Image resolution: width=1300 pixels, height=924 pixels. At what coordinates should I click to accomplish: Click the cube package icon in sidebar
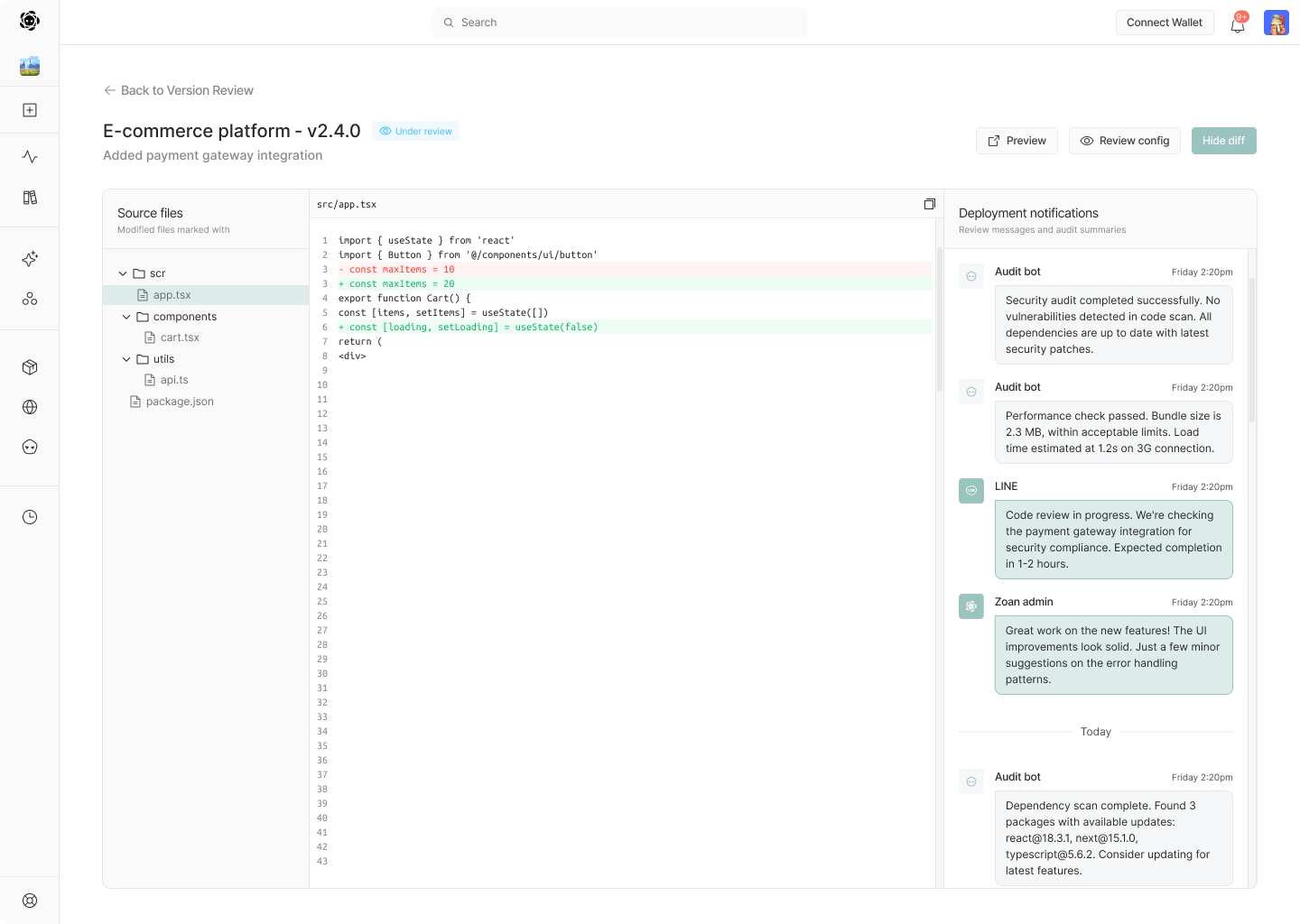(x=30, y=367)
